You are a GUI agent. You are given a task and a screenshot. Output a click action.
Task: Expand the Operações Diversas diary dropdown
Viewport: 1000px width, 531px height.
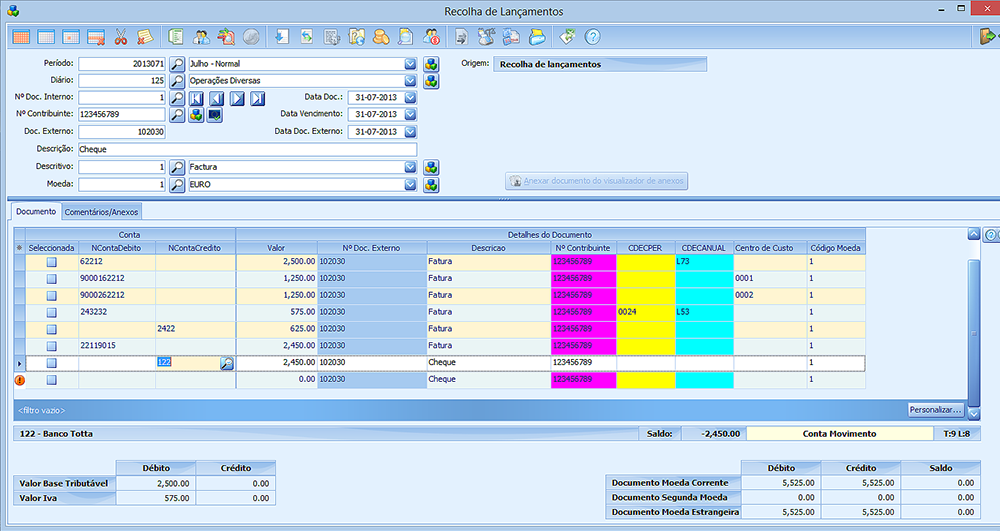pos(410,81)
